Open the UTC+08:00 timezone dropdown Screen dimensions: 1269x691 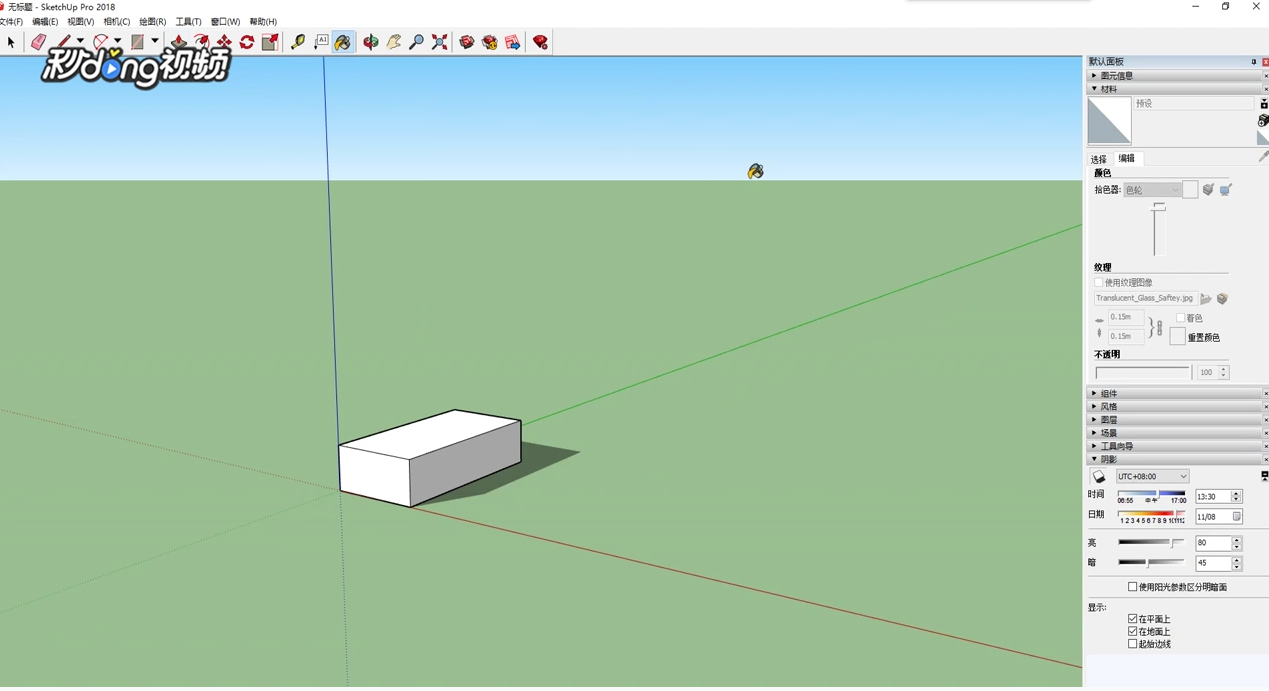[x=1152, y=477]
